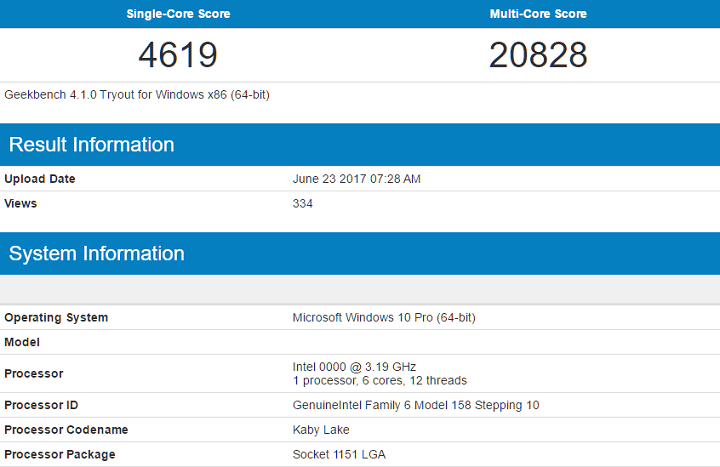The image size is (720, 467).
Task: Select Microsoft Windows 10 Pro (64-bit) value
Action: coord(384,317)
